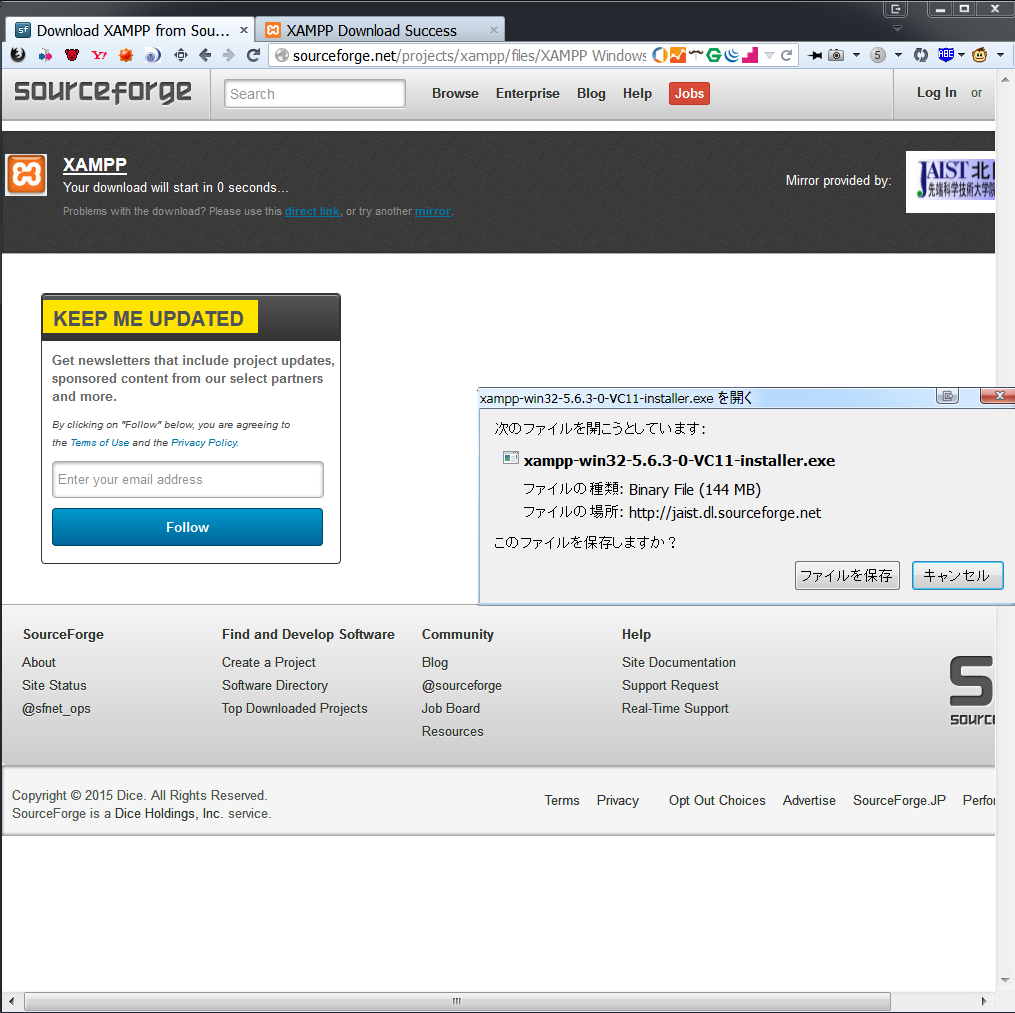Click the Firefox menu icon in toolbar
The height and width of the screenshot is (1013, 1015).
pyautogui.click(x=18, y=55)
